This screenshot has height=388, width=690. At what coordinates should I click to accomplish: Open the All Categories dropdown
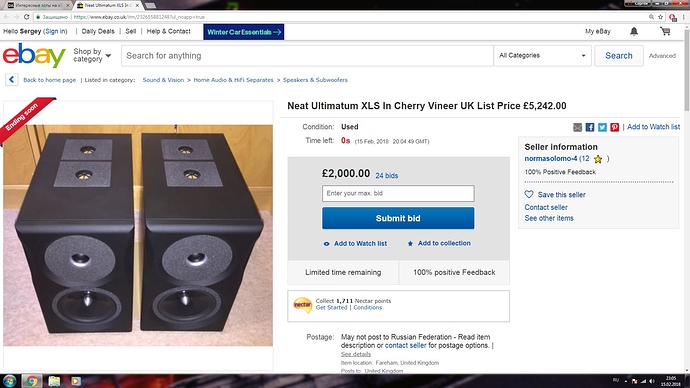tap(542, 55)
